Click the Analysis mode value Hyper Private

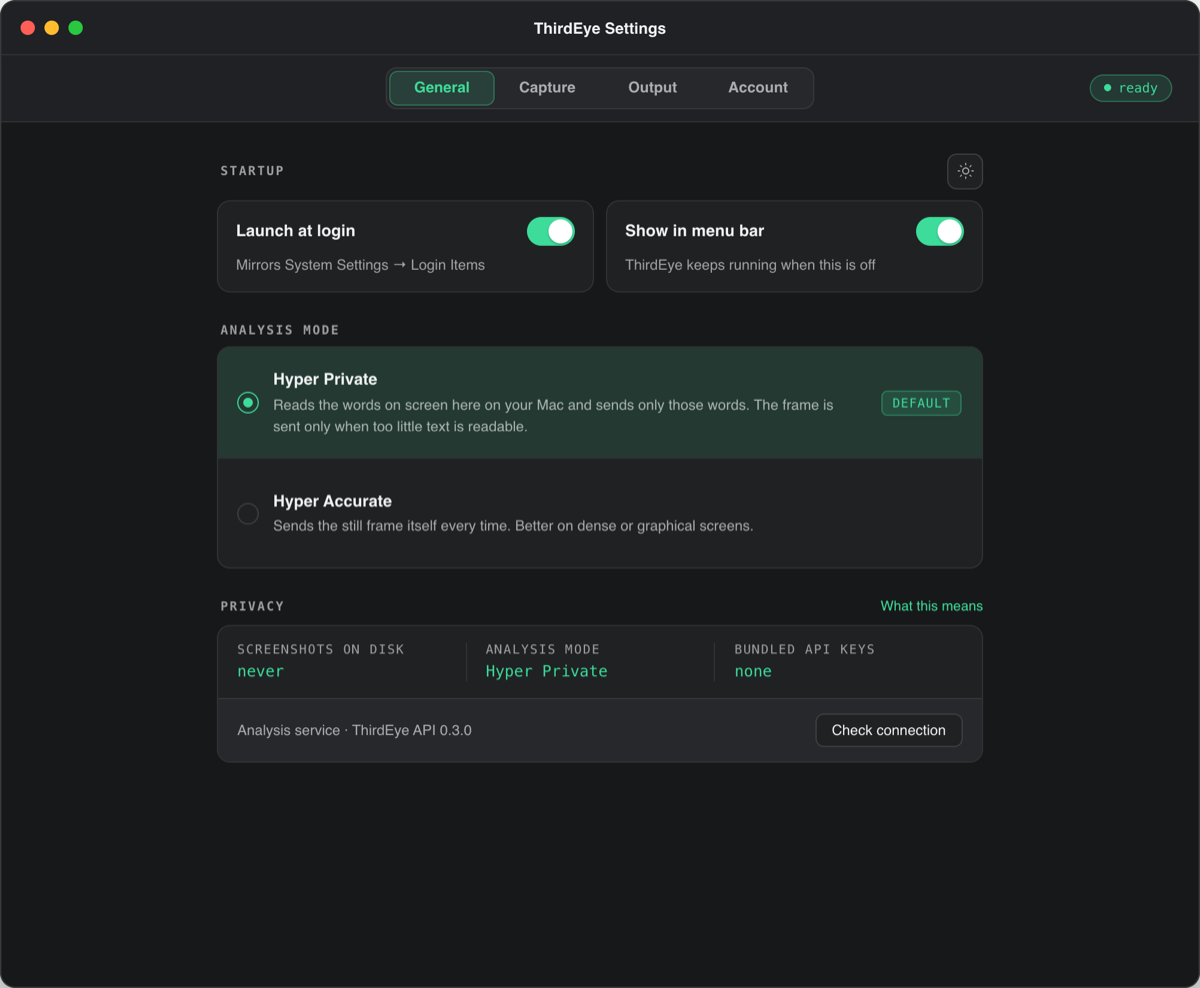point(547,671)
